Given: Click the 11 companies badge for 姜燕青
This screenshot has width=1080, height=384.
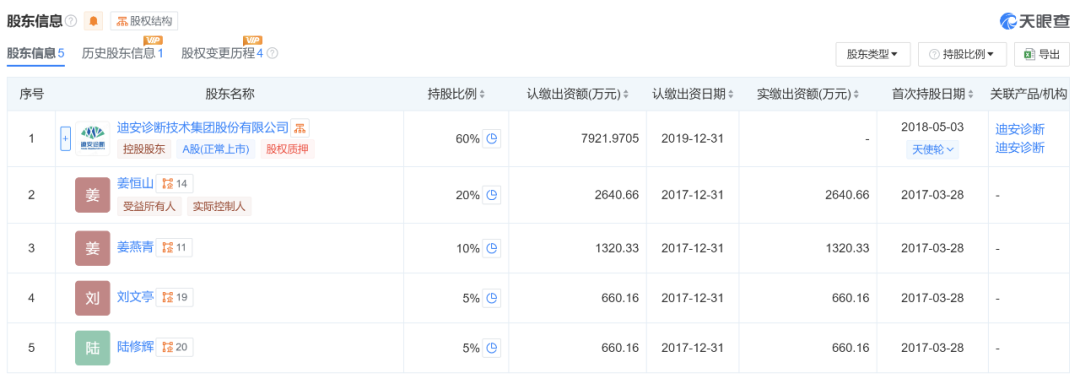Looking at the screenshot, I should (175, 247).
